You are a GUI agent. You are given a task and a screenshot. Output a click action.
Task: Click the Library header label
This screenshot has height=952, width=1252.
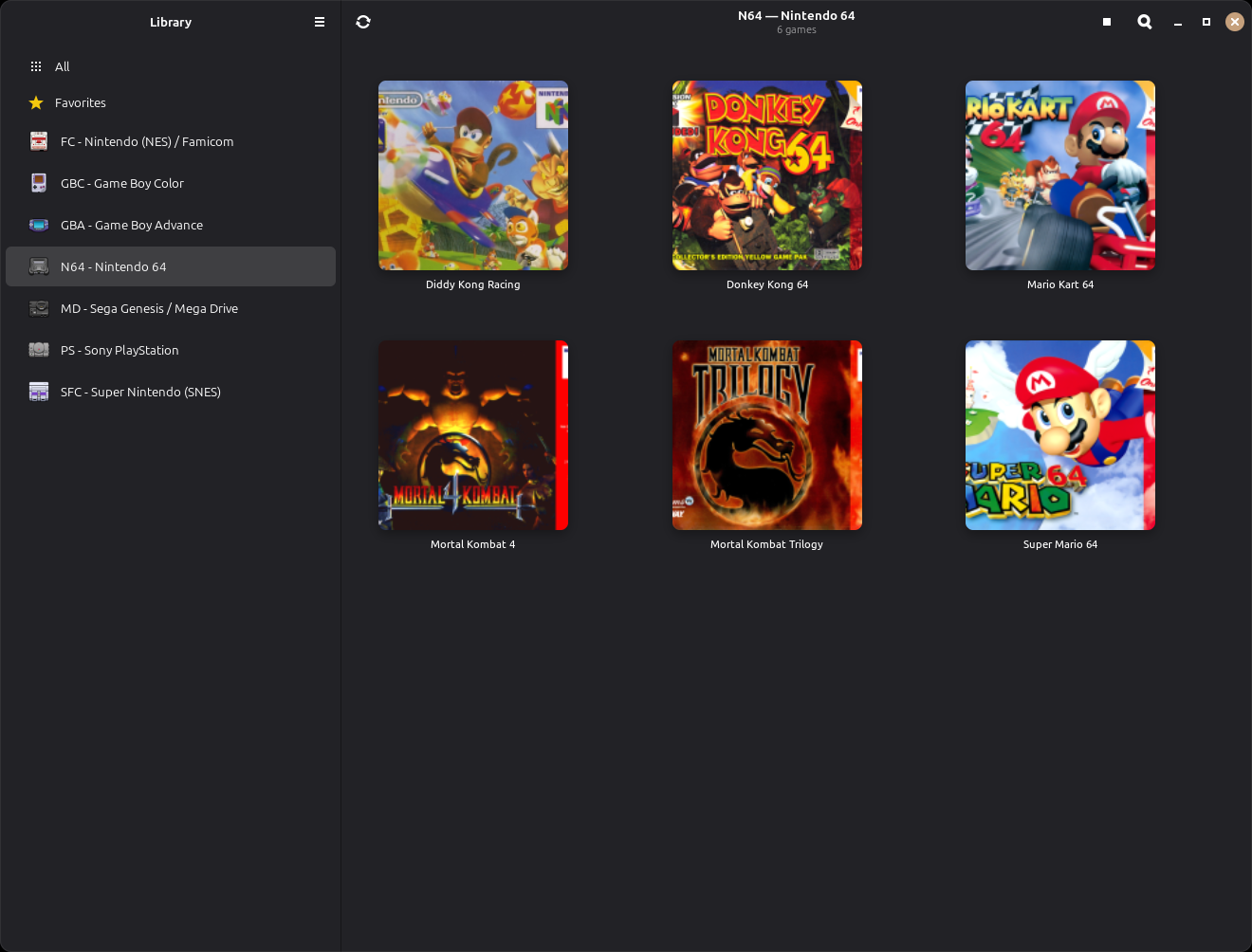point(171,22)
